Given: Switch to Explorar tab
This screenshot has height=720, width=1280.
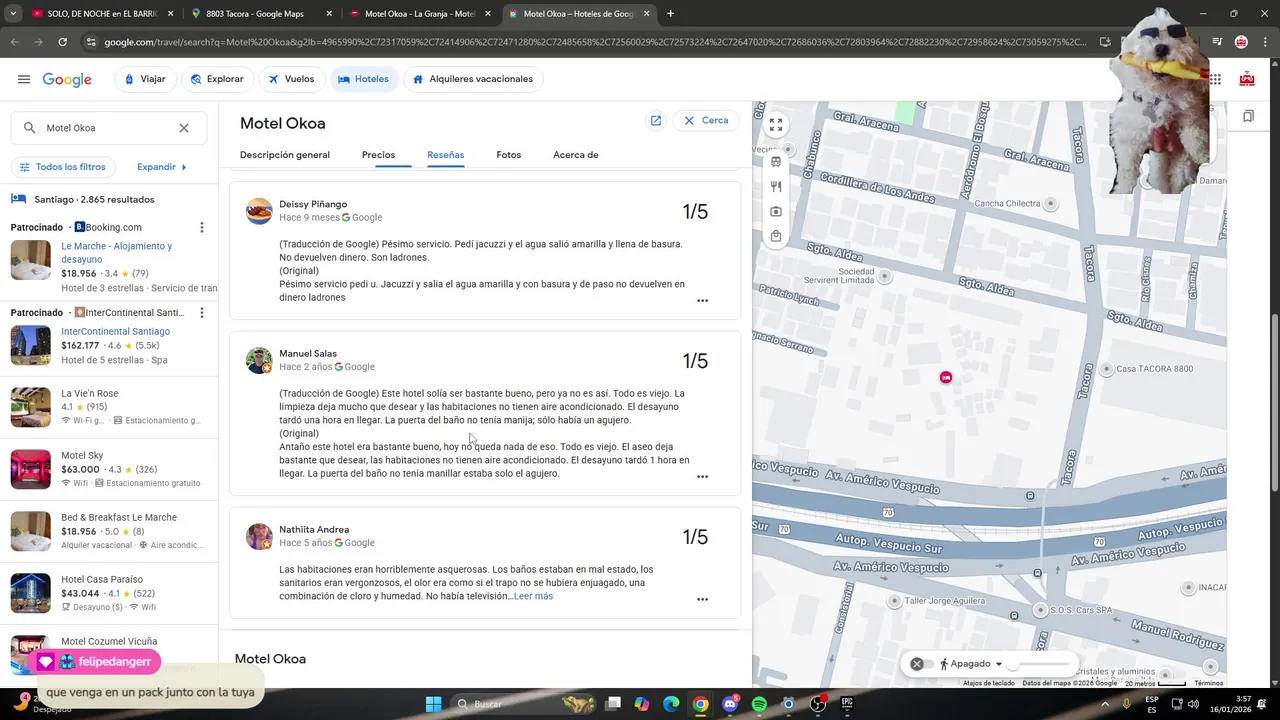Looking at the screenshot, I should 217,79.
